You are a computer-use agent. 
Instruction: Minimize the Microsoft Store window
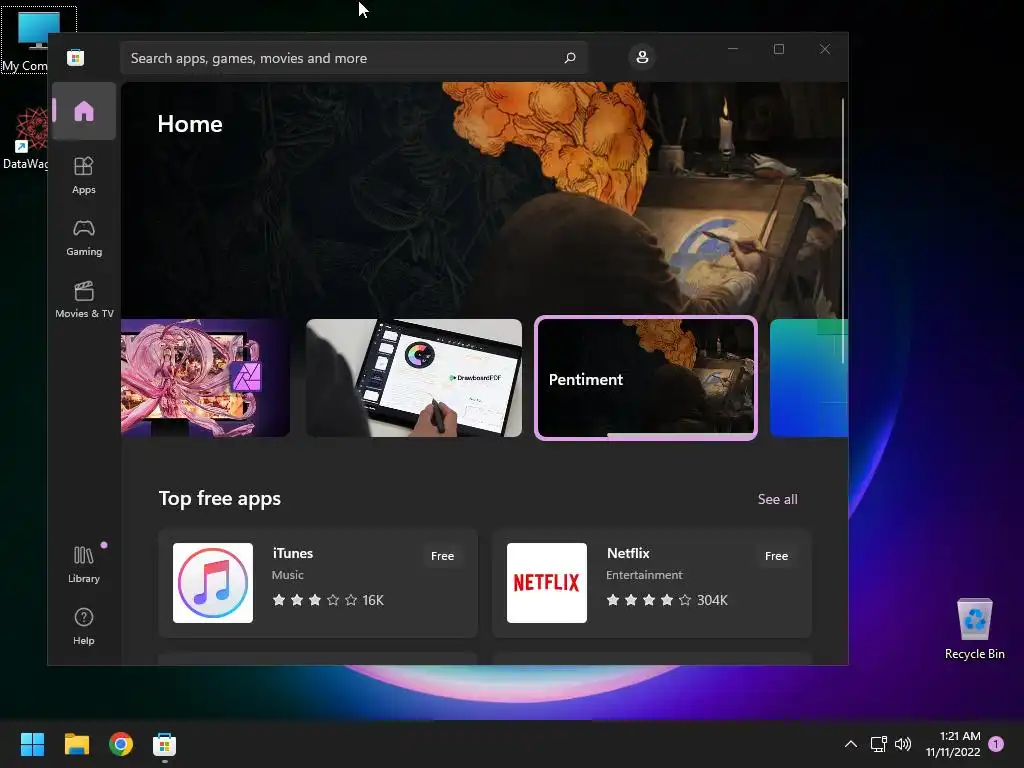(x=733, y=49)
